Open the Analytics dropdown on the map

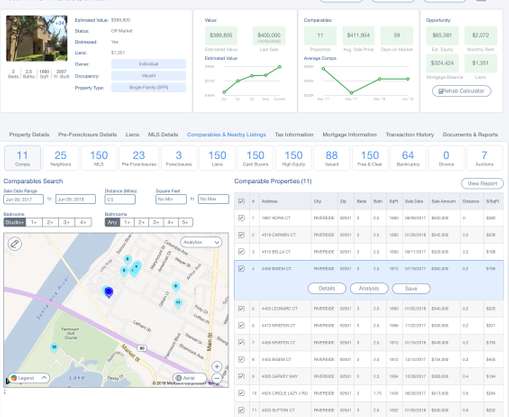pyautogui.click(x=201, y=242)
